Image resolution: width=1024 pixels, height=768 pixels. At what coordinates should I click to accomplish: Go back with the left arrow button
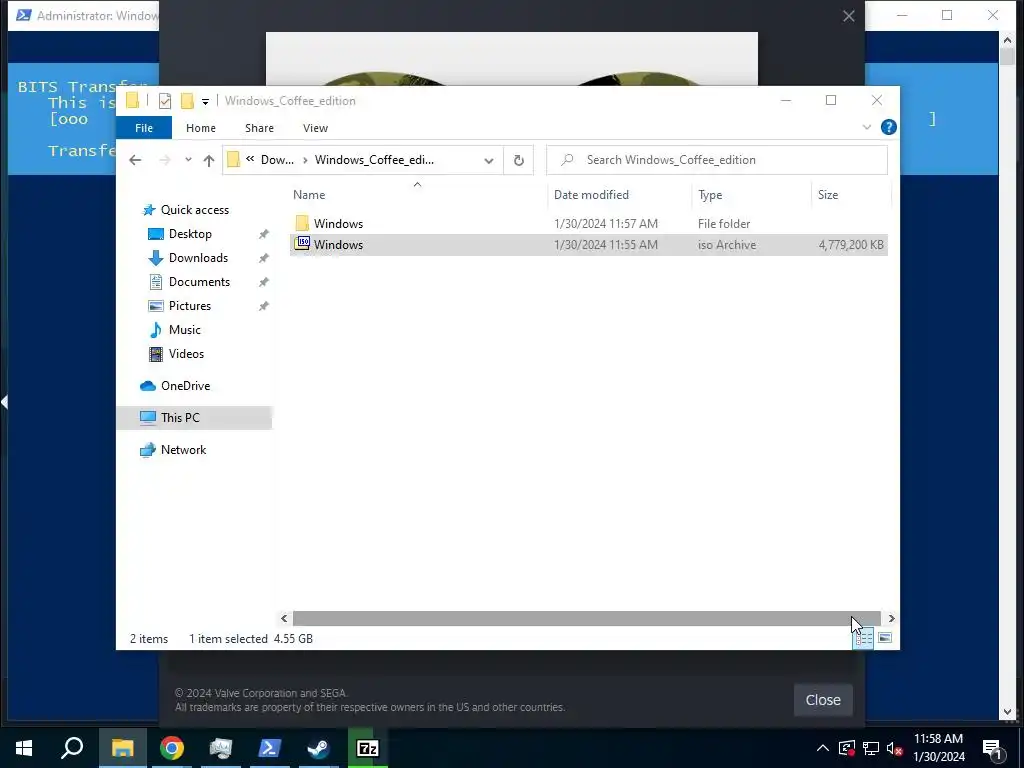135,160
